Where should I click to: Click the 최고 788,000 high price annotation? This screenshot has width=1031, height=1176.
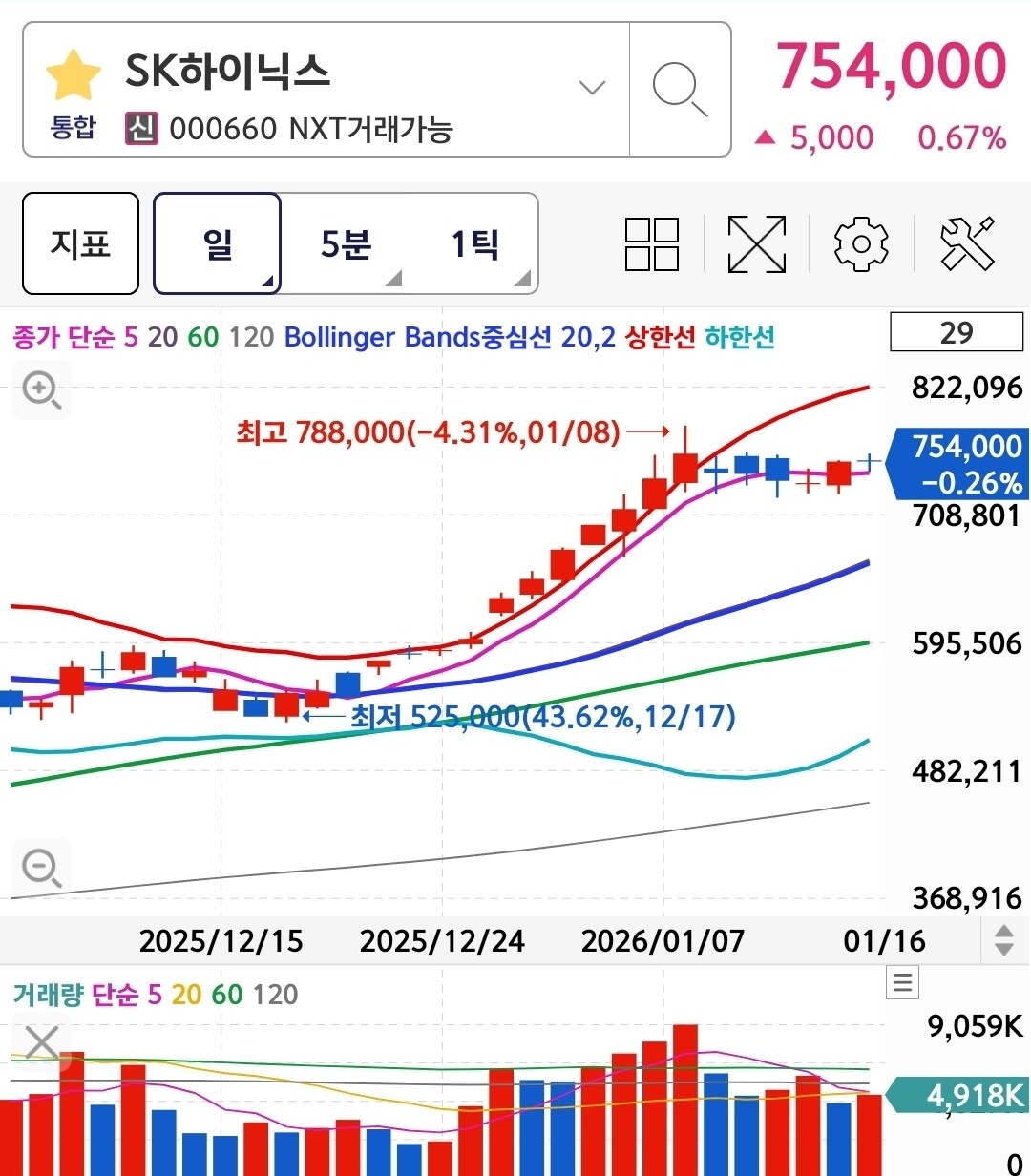[428, 432]
